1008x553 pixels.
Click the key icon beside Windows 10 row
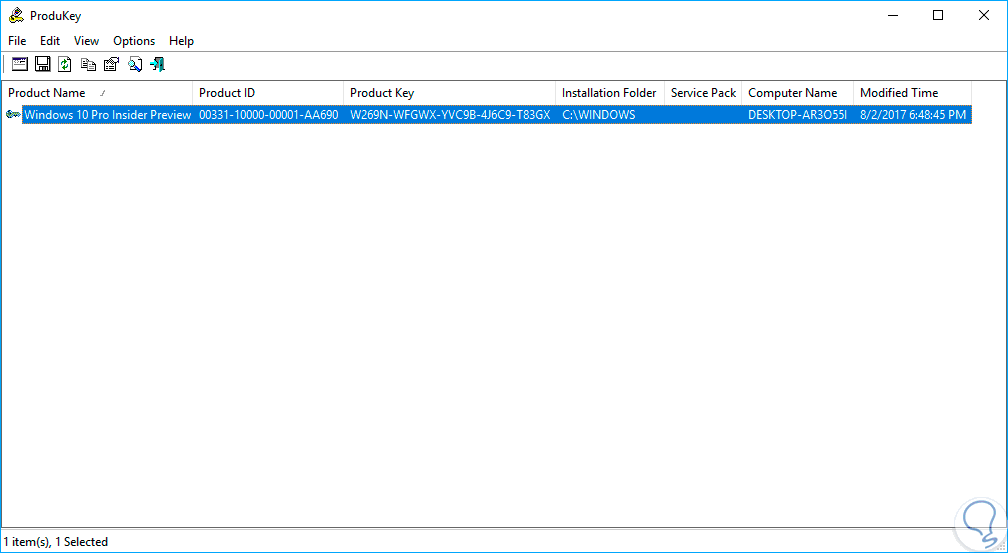pos(13,114)
